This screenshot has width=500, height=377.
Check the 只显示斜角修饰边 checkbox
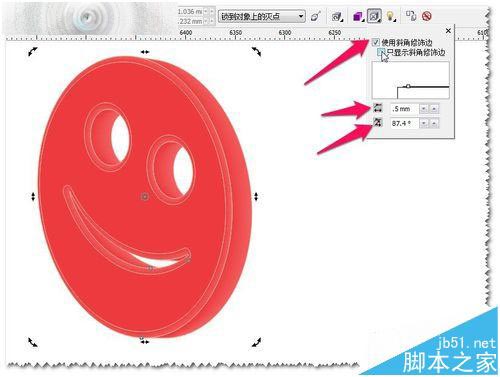(381, 52)
